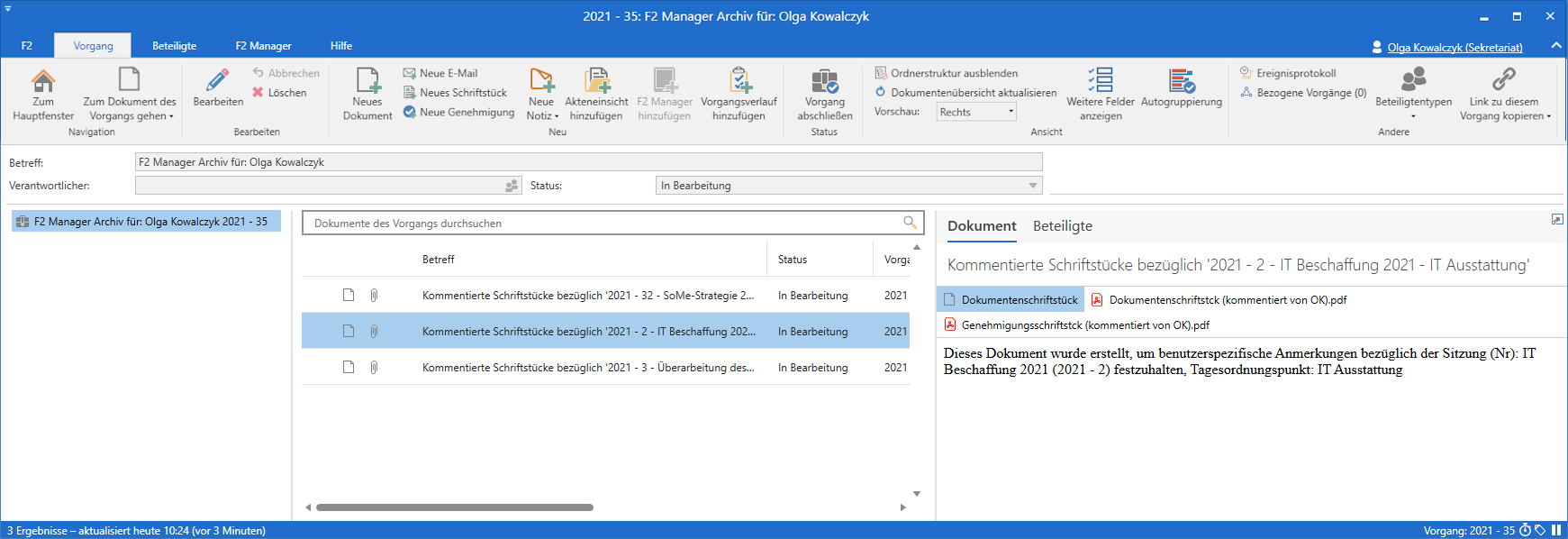This screenshot has height=539, width=1568.
Task: Click Neue E-Mail button
Action: (448, 73)
